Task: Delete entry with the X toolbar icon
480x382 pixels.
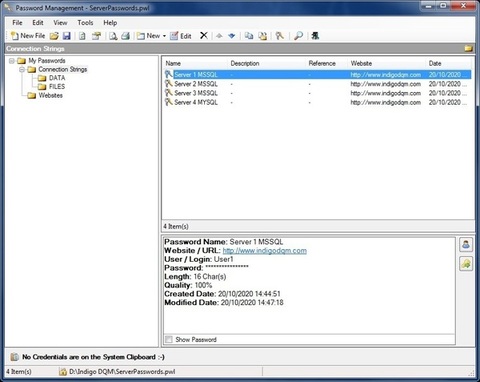Action: 204,35
